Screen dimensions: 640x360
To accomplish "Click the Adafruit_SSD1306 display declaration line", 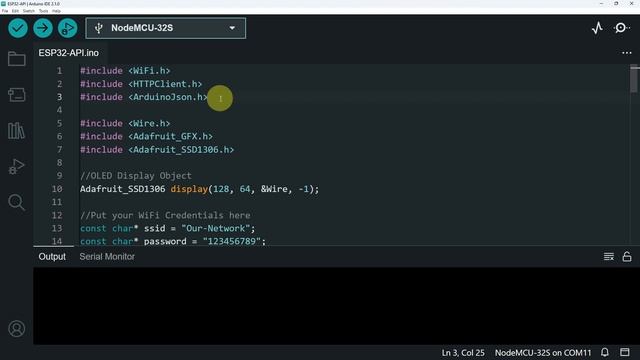I will [x=199, y=189].
